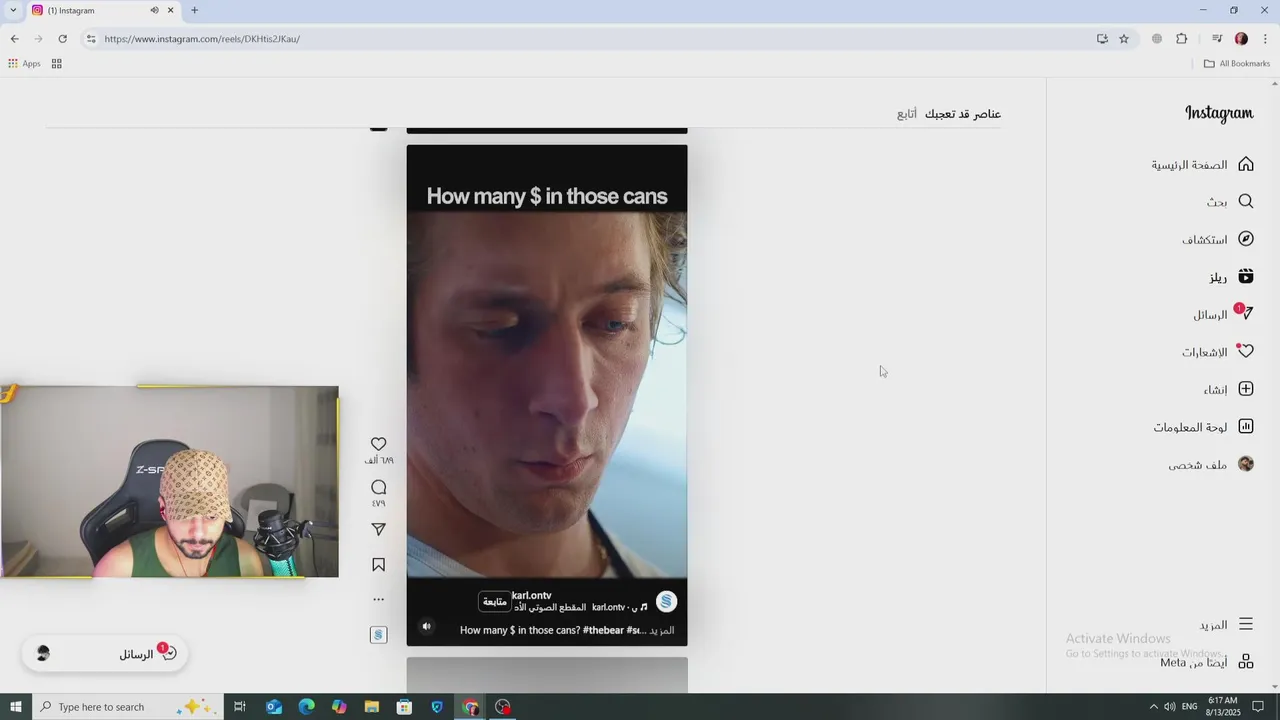Open the All Bookmarks folder
The height and width of the screenshot is (720, 1280).
point(1237,64)
